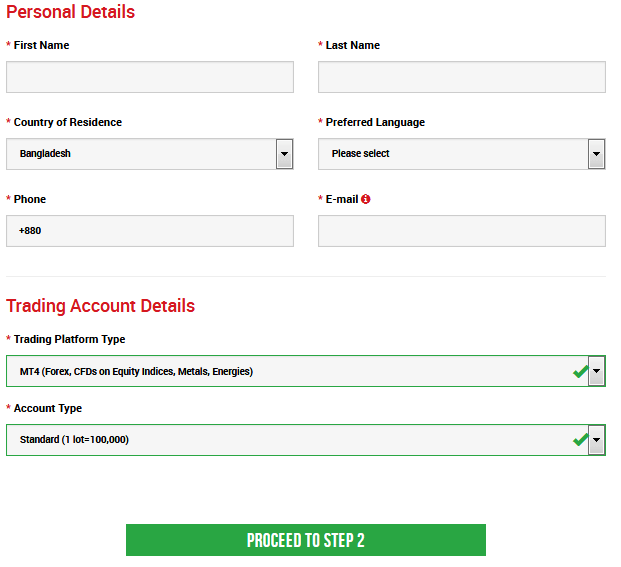Click the MT4 platform selection box
The width and height of the screenshot is (621, 567).
click(x=290, y=372)
